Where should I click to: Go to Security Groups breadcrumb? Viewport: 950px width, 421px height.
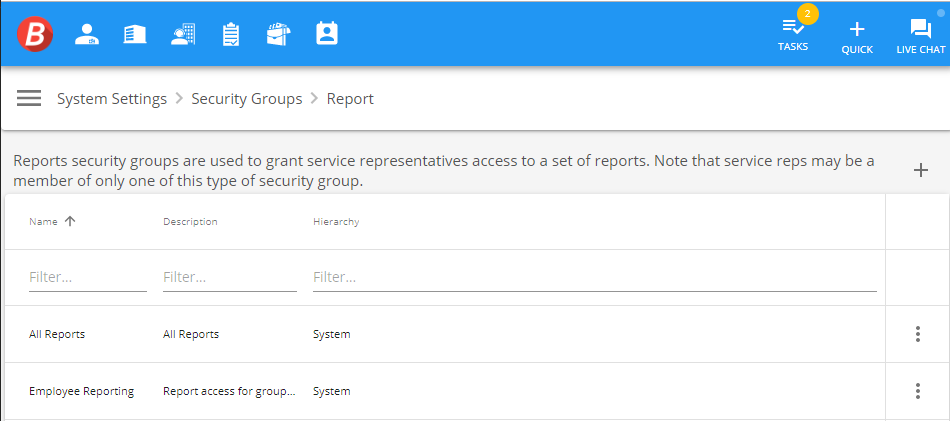click(247, 99)
